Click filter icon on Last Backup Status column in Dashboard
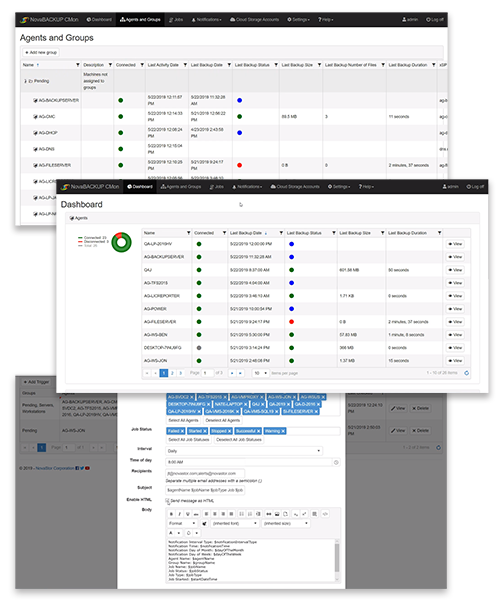 coord(334,233)
